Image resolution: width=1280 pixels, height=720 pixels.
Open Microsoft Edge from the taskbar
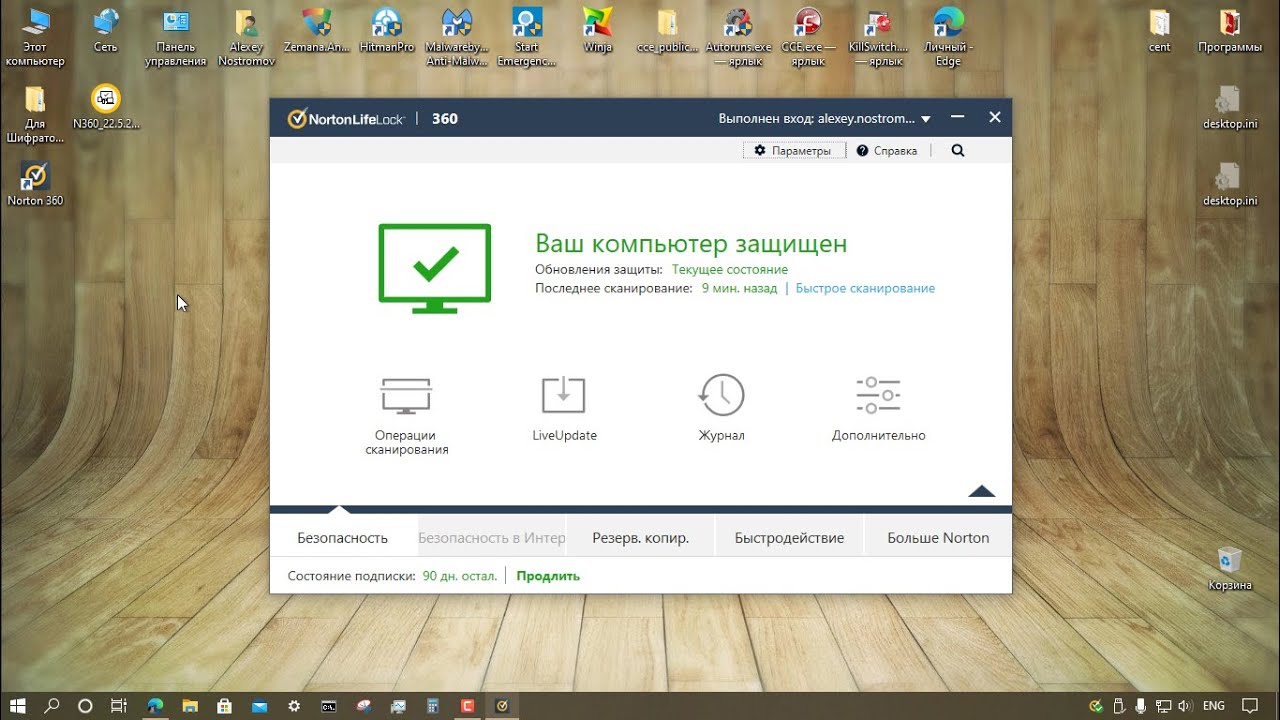pos(155,706)
